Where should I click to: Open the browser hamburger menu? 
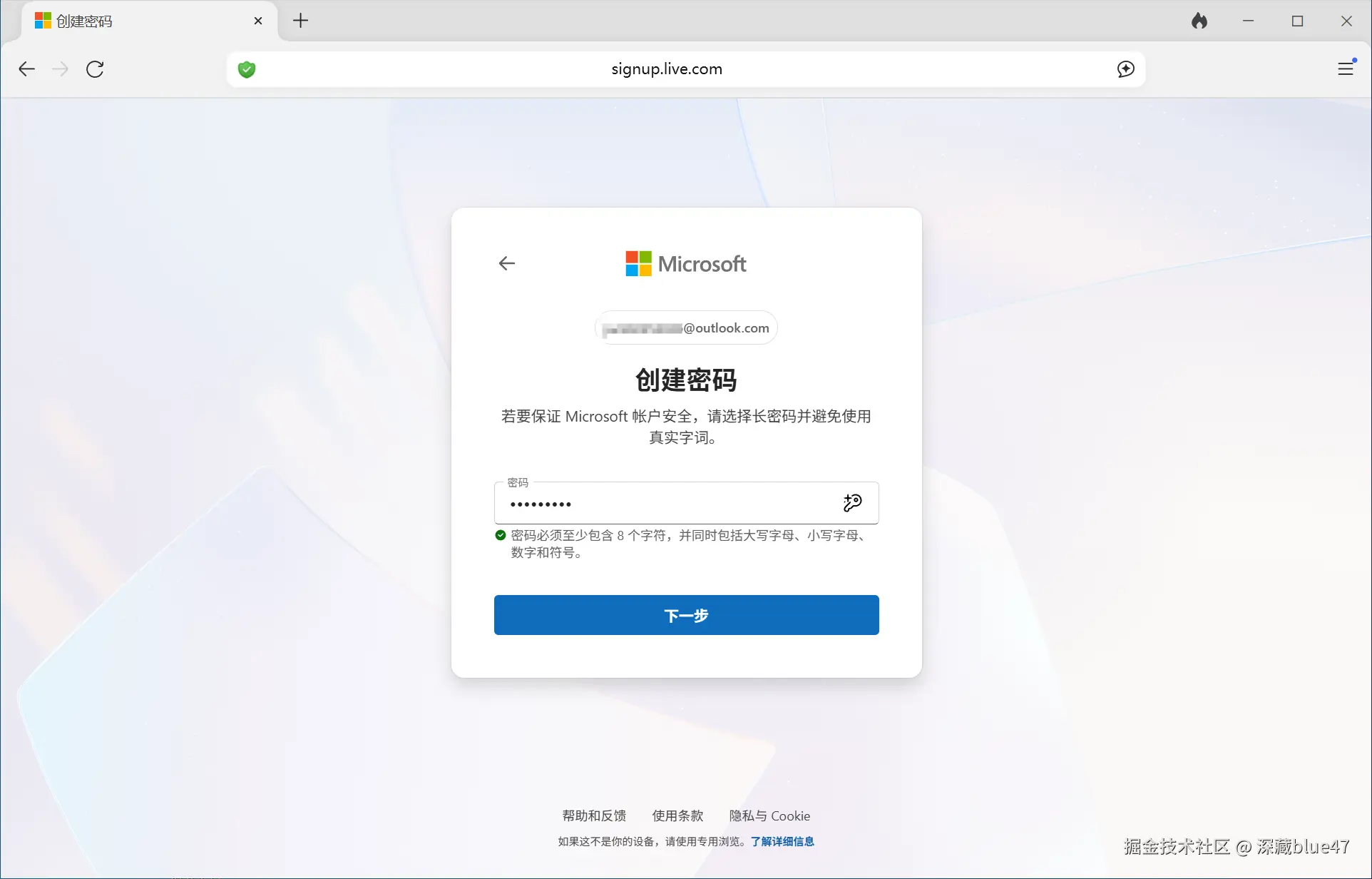tap(1346, 68)
